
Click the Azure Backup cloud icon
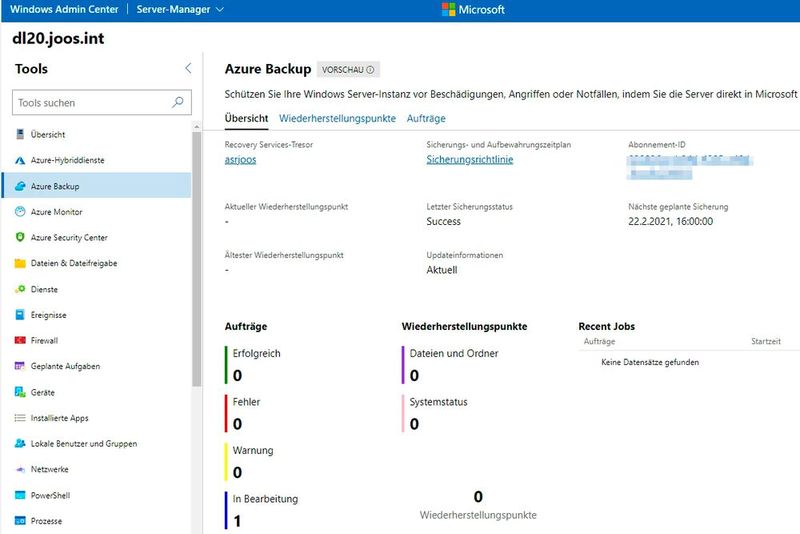20,186
